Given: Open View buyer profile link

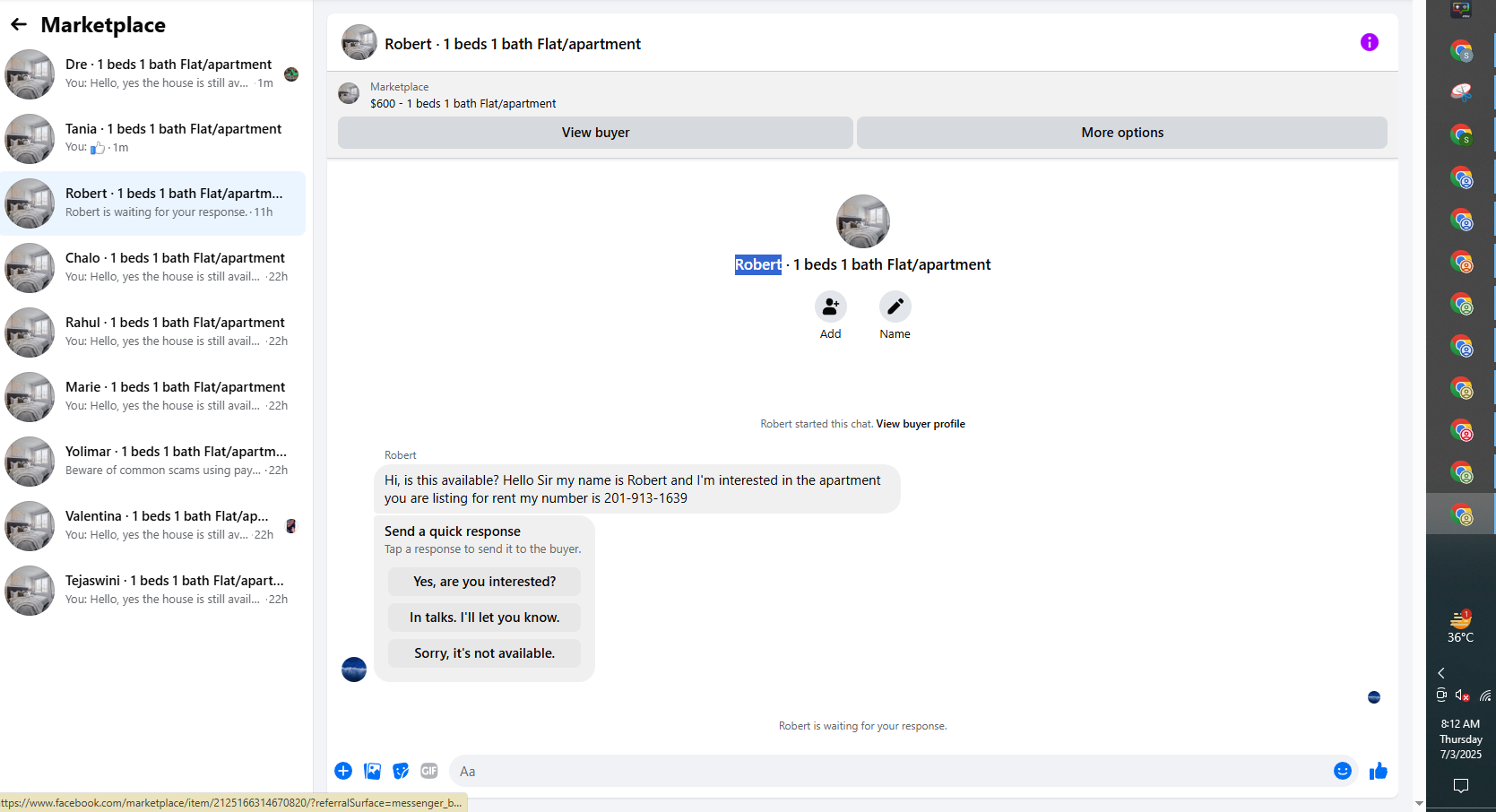Looking at the screenshot, I should point(921,424).
